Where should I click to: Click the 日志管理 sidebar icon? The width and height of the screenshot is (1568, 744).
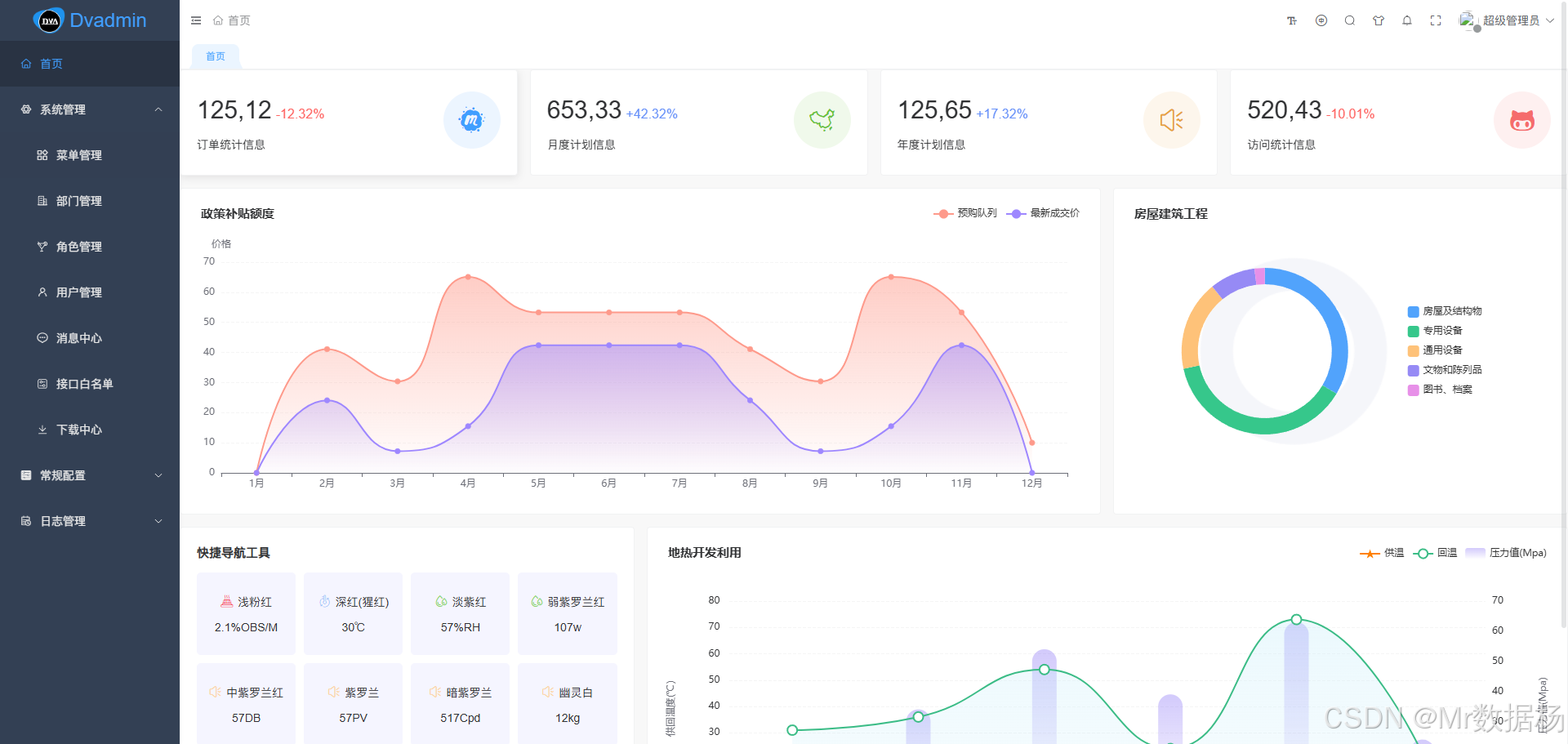26,521
